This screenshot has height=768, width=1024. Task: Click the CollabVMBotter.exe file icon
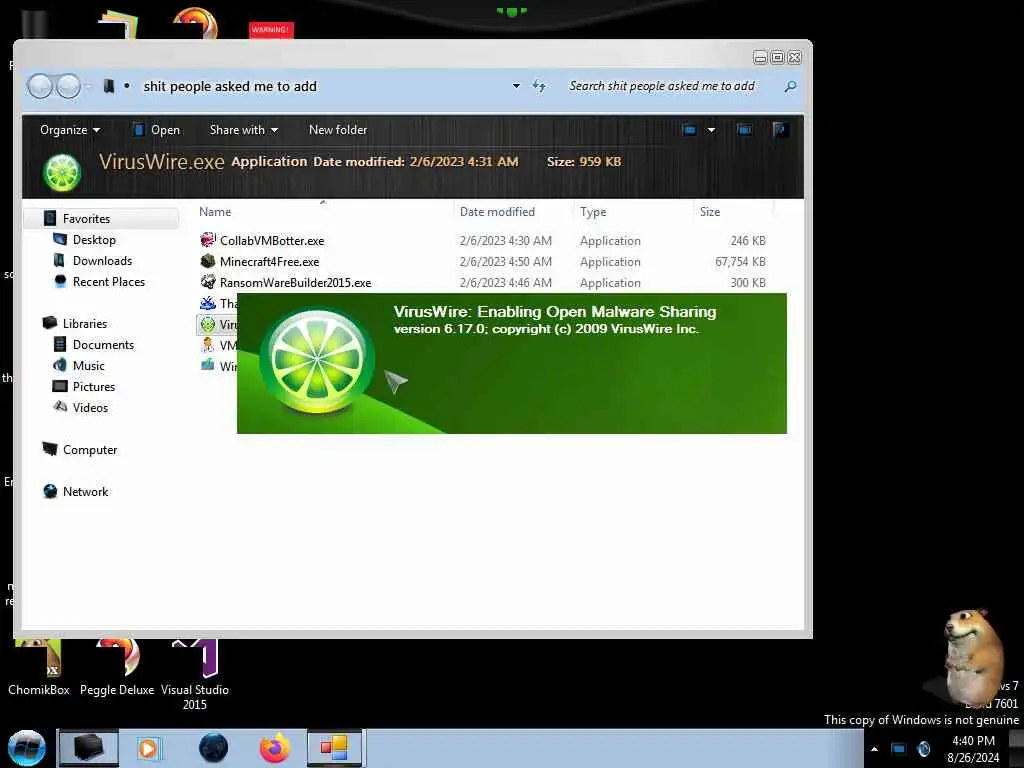click(208, 240)
